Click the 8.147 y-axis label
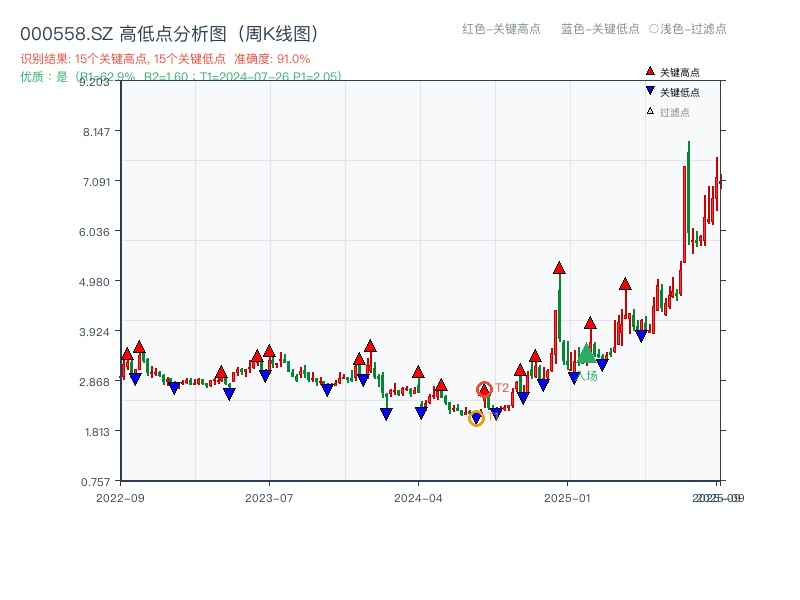800x600 pixels. pos(96,132)
